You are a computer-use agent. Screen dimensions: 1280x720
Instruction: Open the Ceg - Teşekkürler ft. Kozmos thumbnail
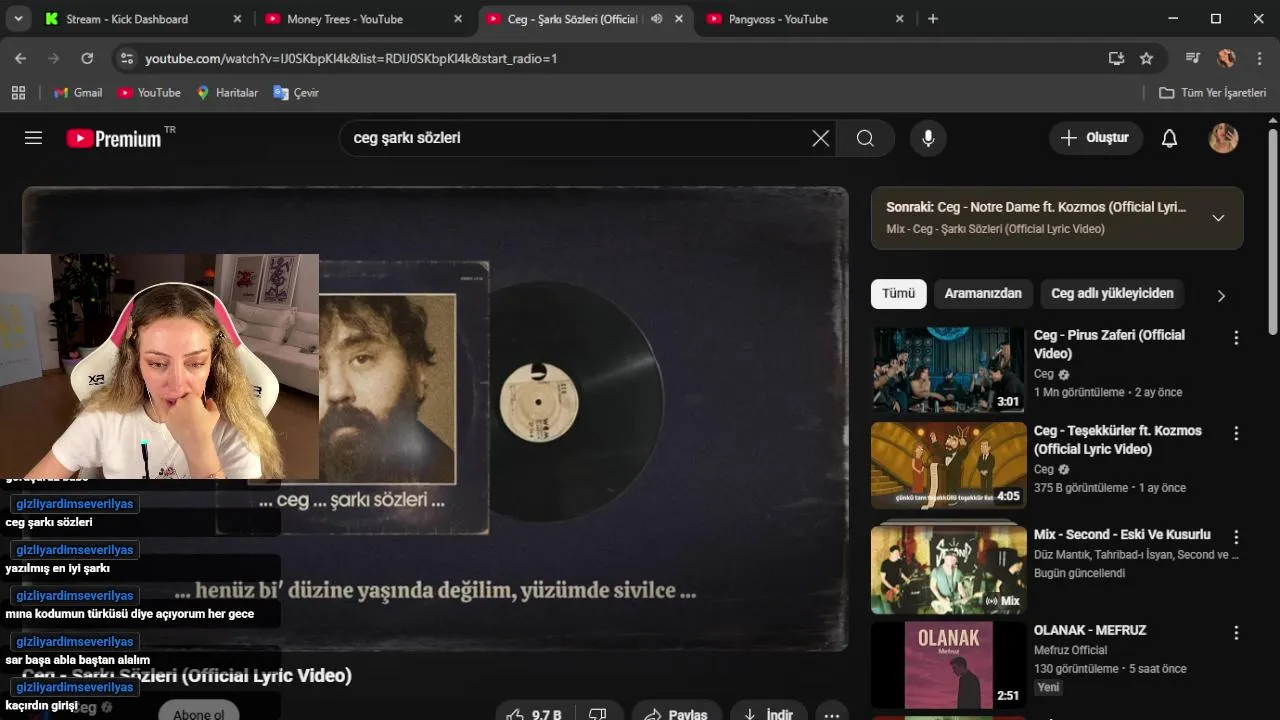pyautogui.click(x=949, y=466)
